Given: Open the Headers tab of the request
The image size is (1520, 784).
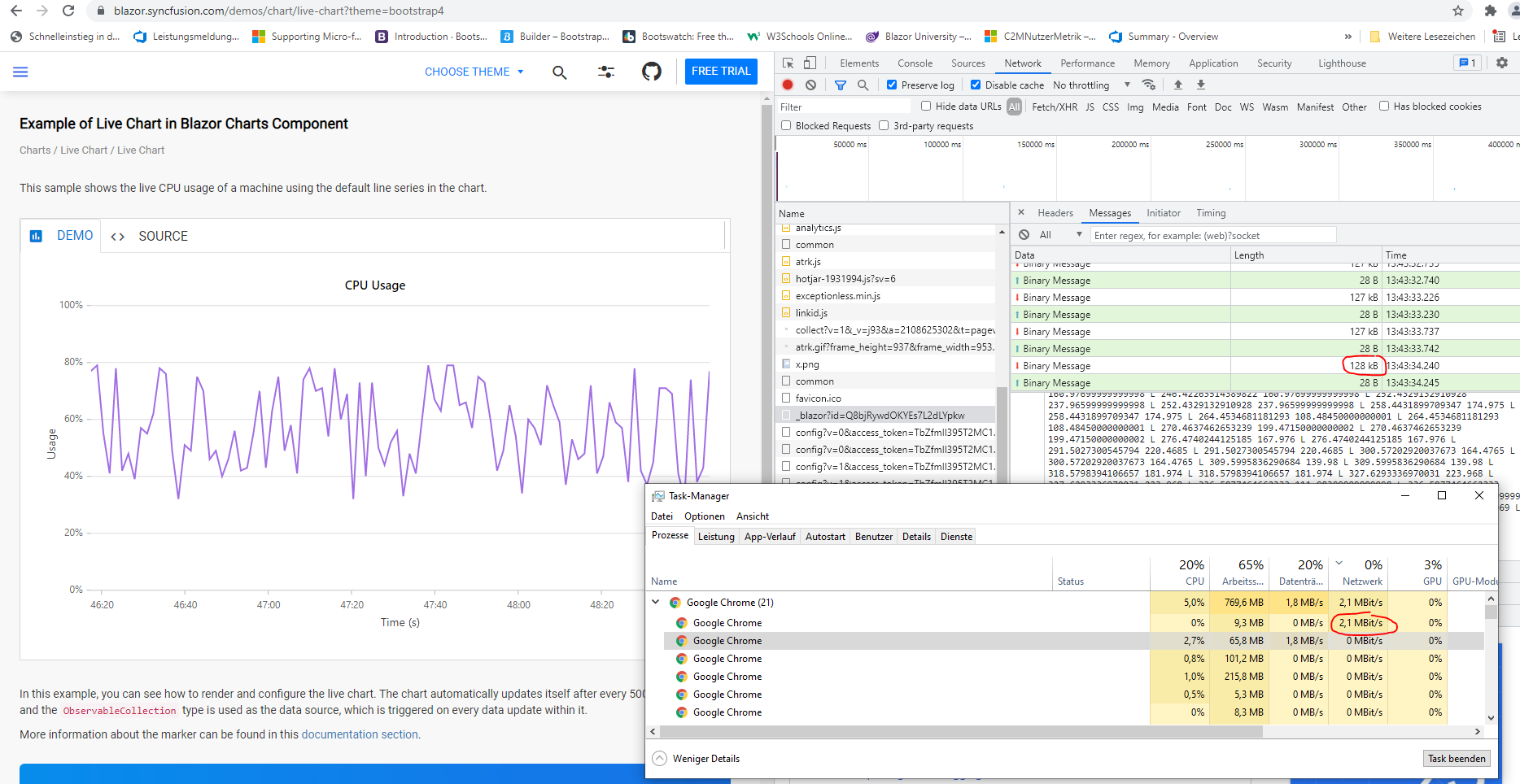Looking at the screenshot, I should 1055,213.
